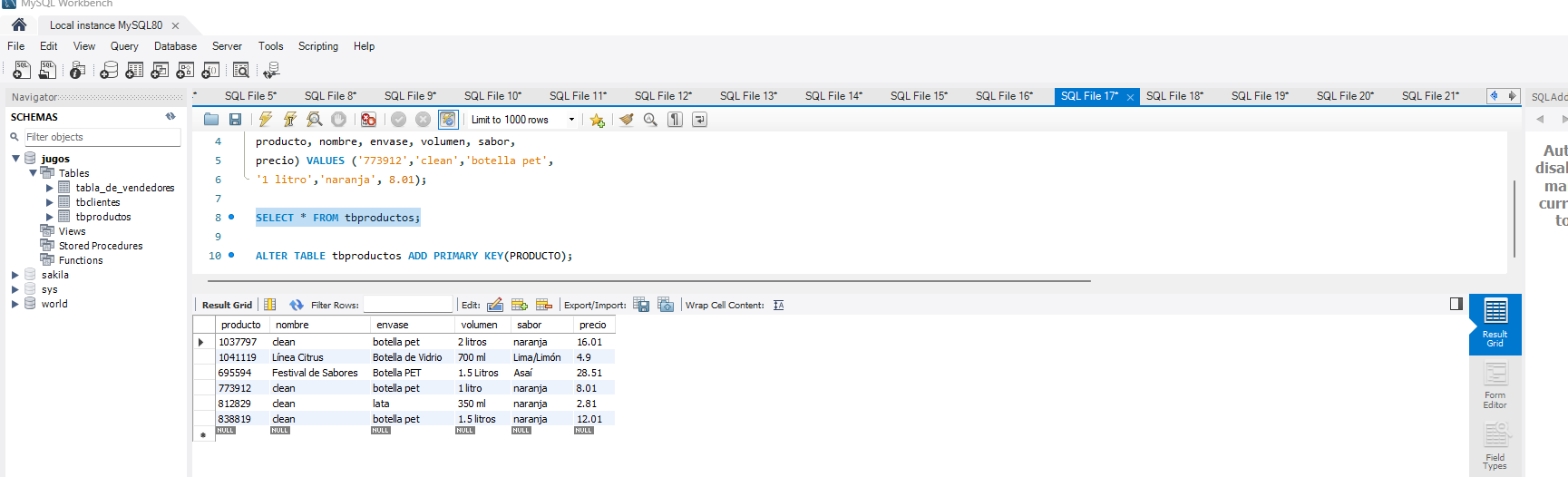This screenshot has width=1568, height=477.
Task: Click the Filter objects search field
Action: (102, 137)
